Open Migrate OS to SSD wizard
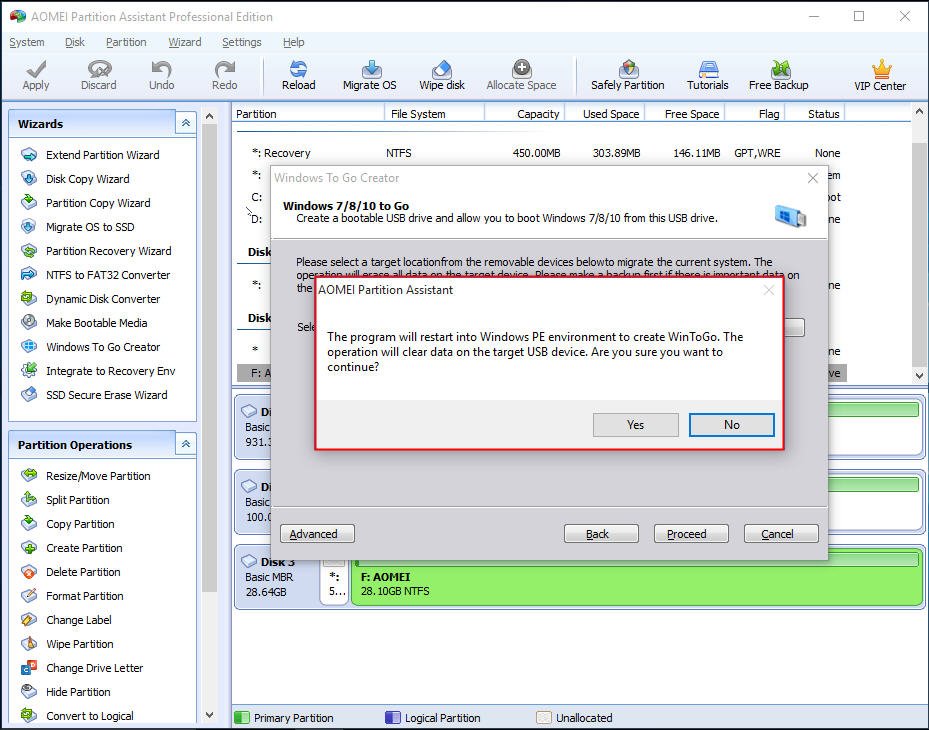Image resolution: width=929 pixels, height=730 pixels. pyautogui.click(x=78, y=227)
